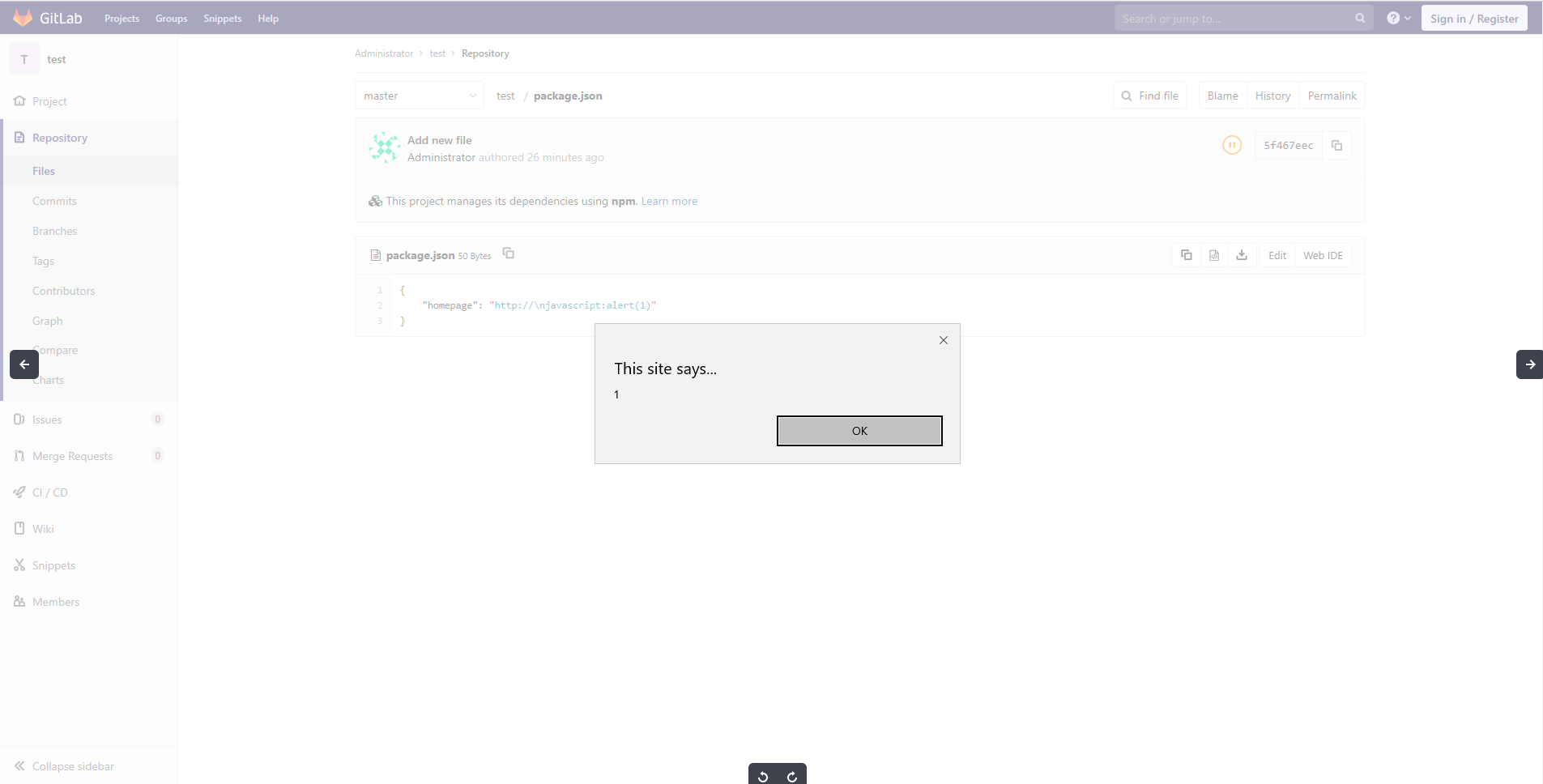Screen dimensions: 1543x784
Task: Close the alert dialog with the X
Action: click(943, 340)
